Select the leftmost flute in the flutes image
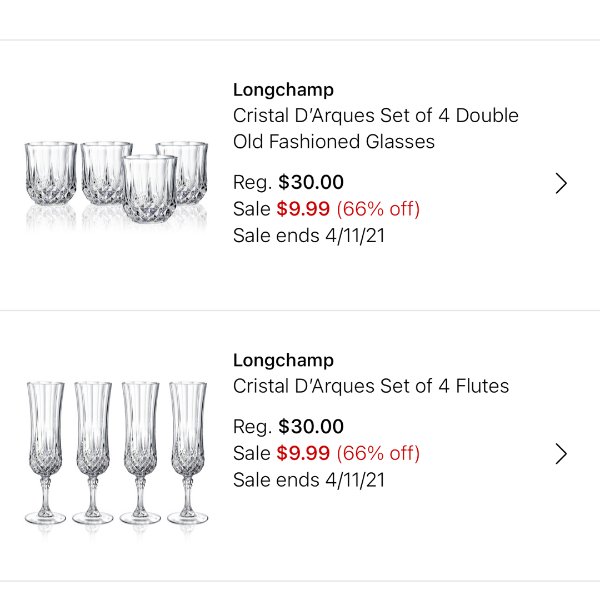Viewport: 600px width, 600px height. pos(45,453)
